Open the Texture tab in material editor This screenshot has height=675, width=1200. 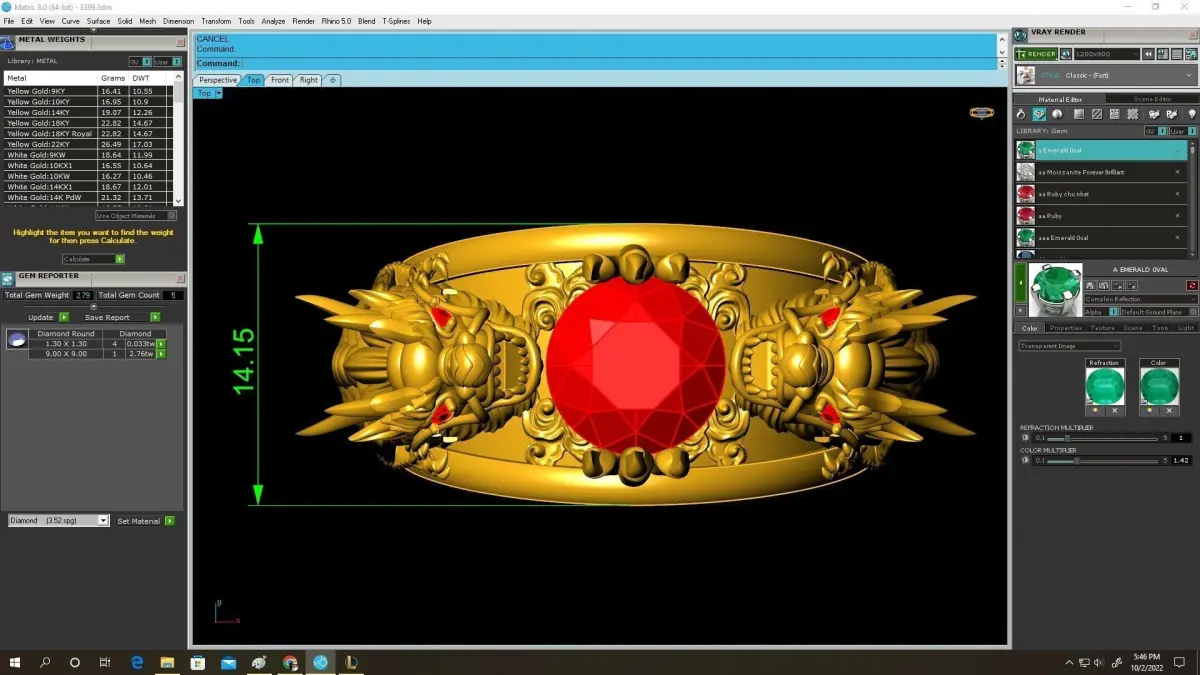tap(1102, 328)
